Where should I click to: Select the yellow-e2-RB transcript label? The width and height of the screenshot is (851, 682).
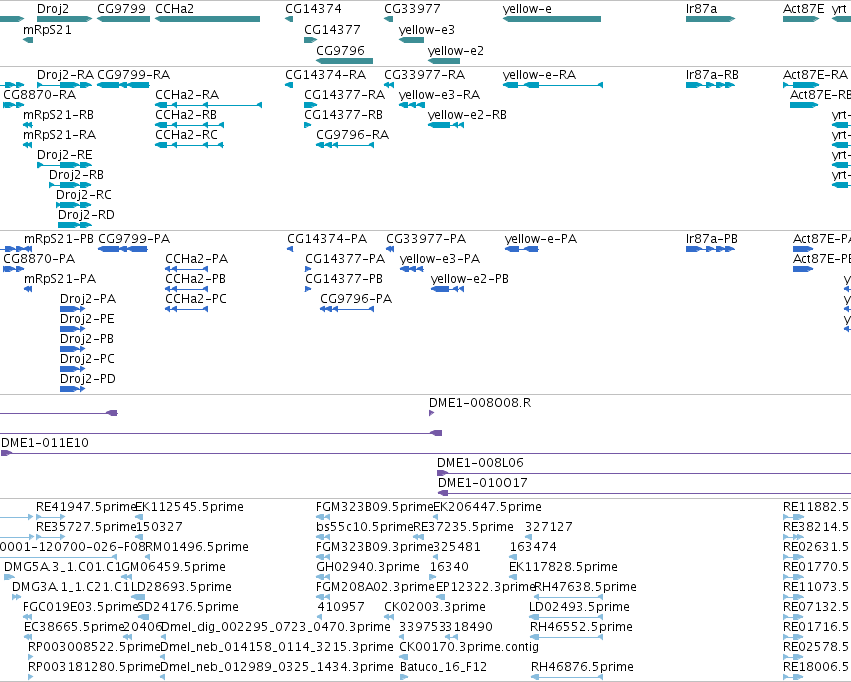pos(467,114)
